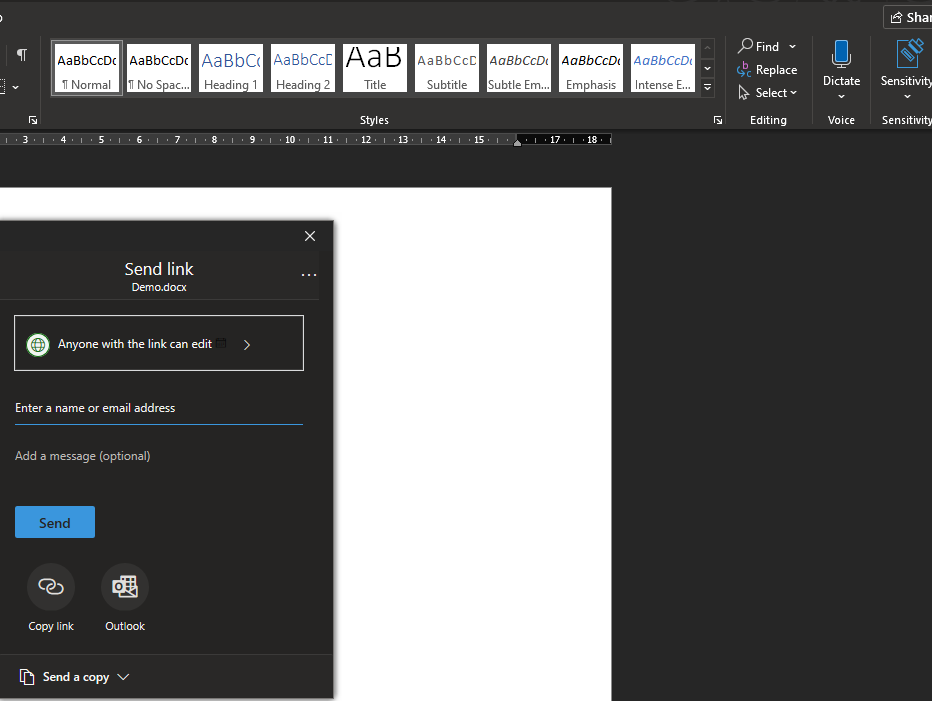Open the Select dropdown menu
This screenshot has height=701, width=932.
768,93
